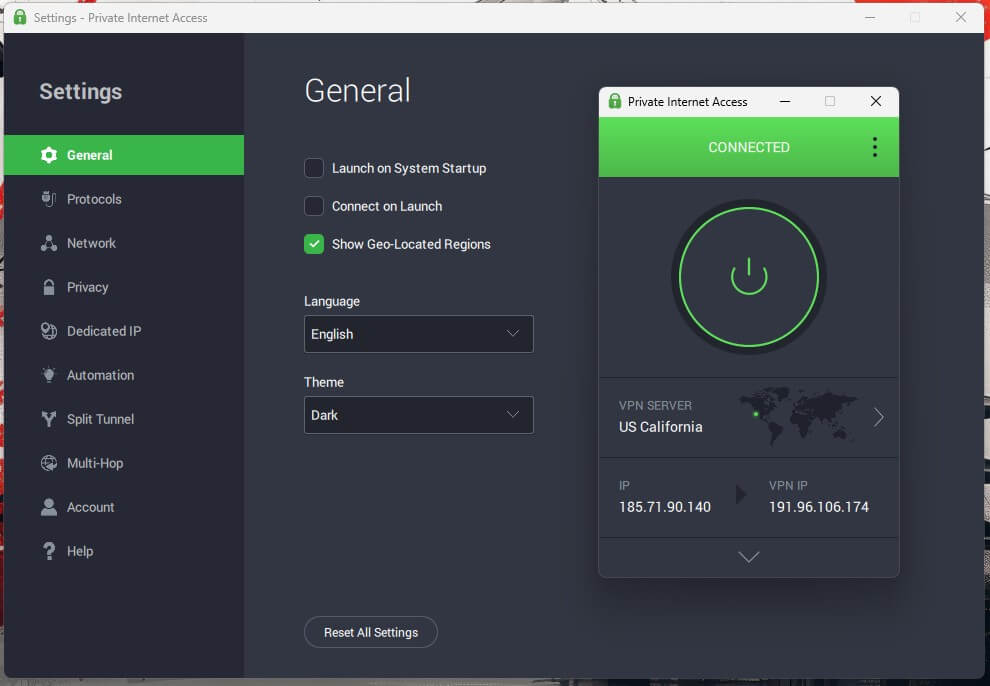Screen dimensions: 990x686
Task: Click the General gear icon in sidebar
Action: [x=49, y=155]
